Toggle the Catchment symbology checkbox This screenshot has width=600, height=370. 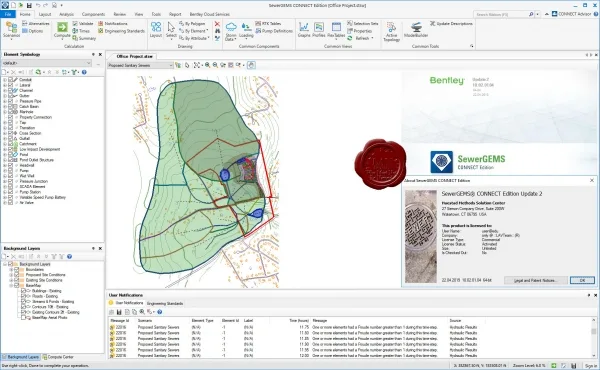click(10, 144)
